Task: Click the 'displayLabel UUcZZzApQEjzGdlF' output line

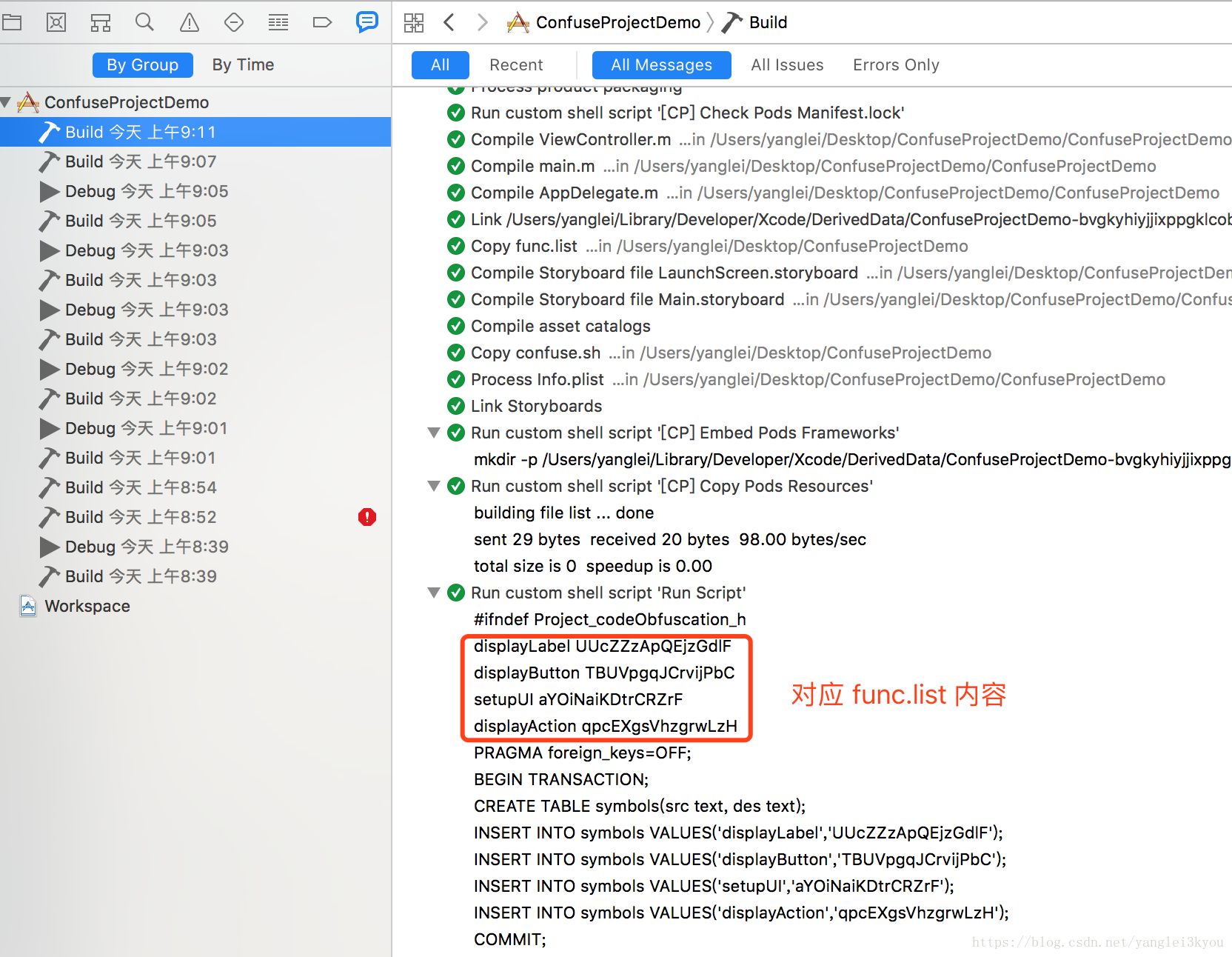Action: point(603,646)
